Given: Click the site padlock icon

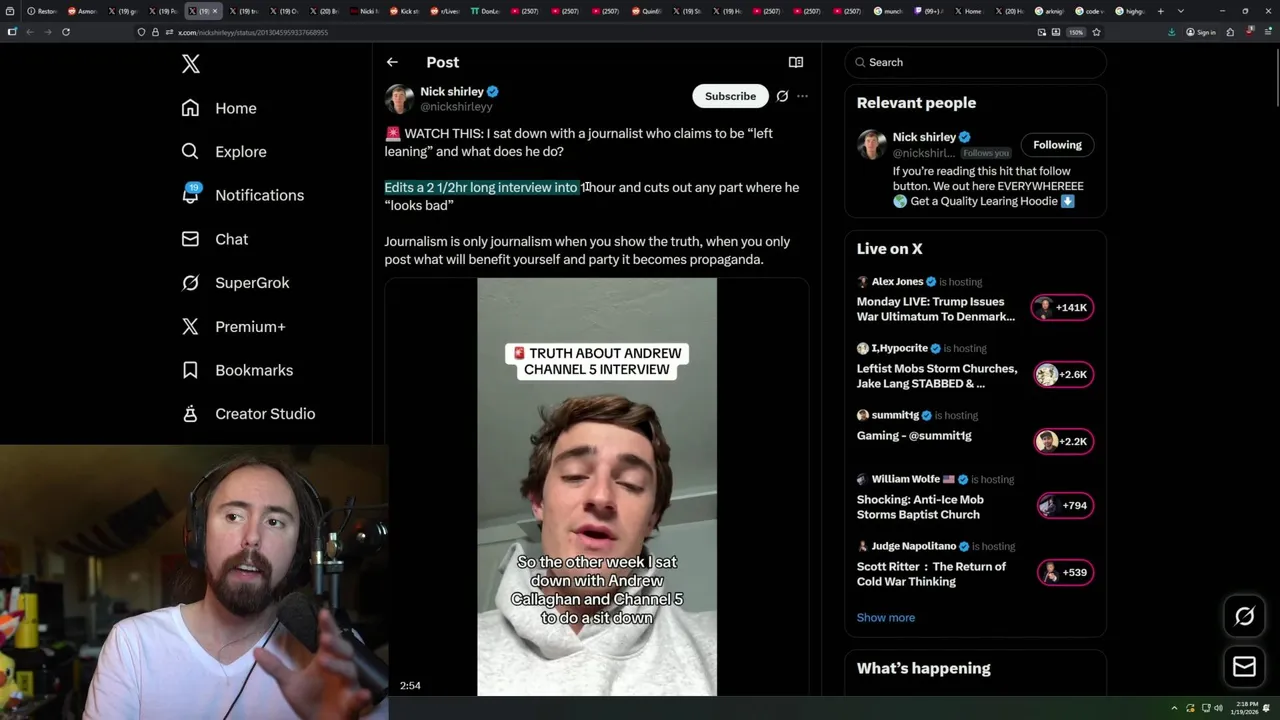Looking at the screenshot, I should pos(154,32).
